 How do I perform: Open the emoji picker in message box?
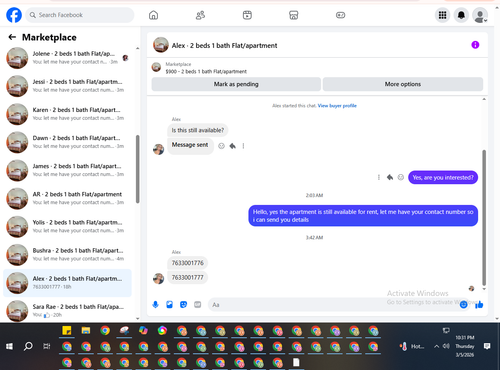tap(463, 304)
